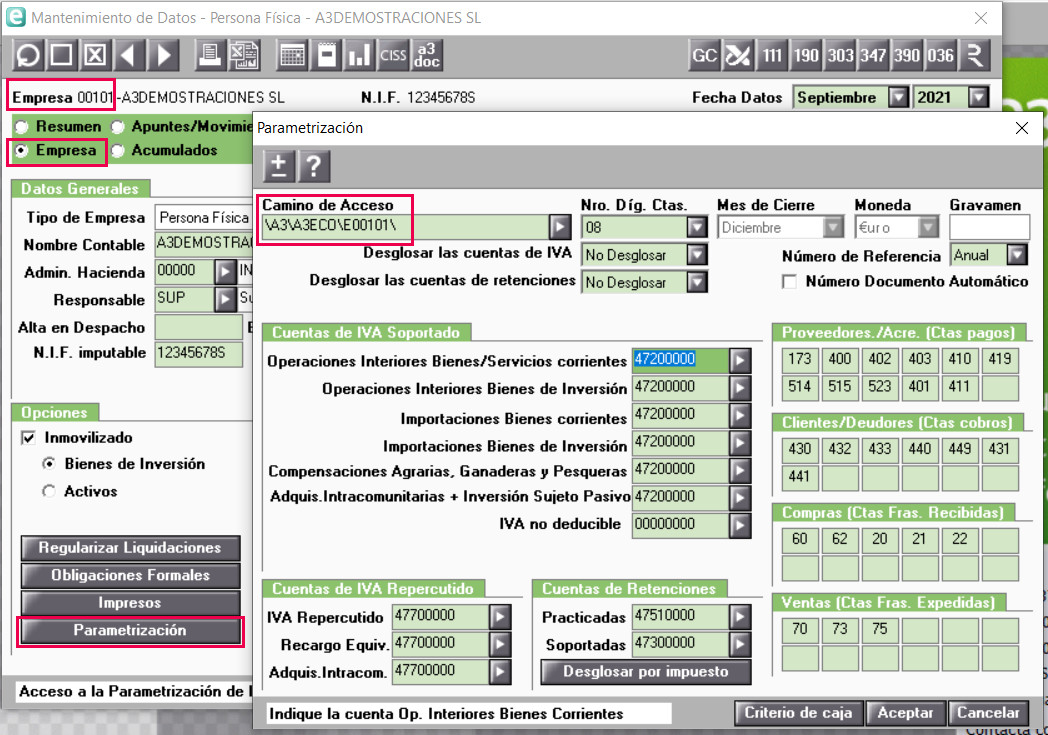Image resolution: width=1048 pixels, height=735 pixels.
Task: Click the question mark help icon
Action: coord(314,165)
